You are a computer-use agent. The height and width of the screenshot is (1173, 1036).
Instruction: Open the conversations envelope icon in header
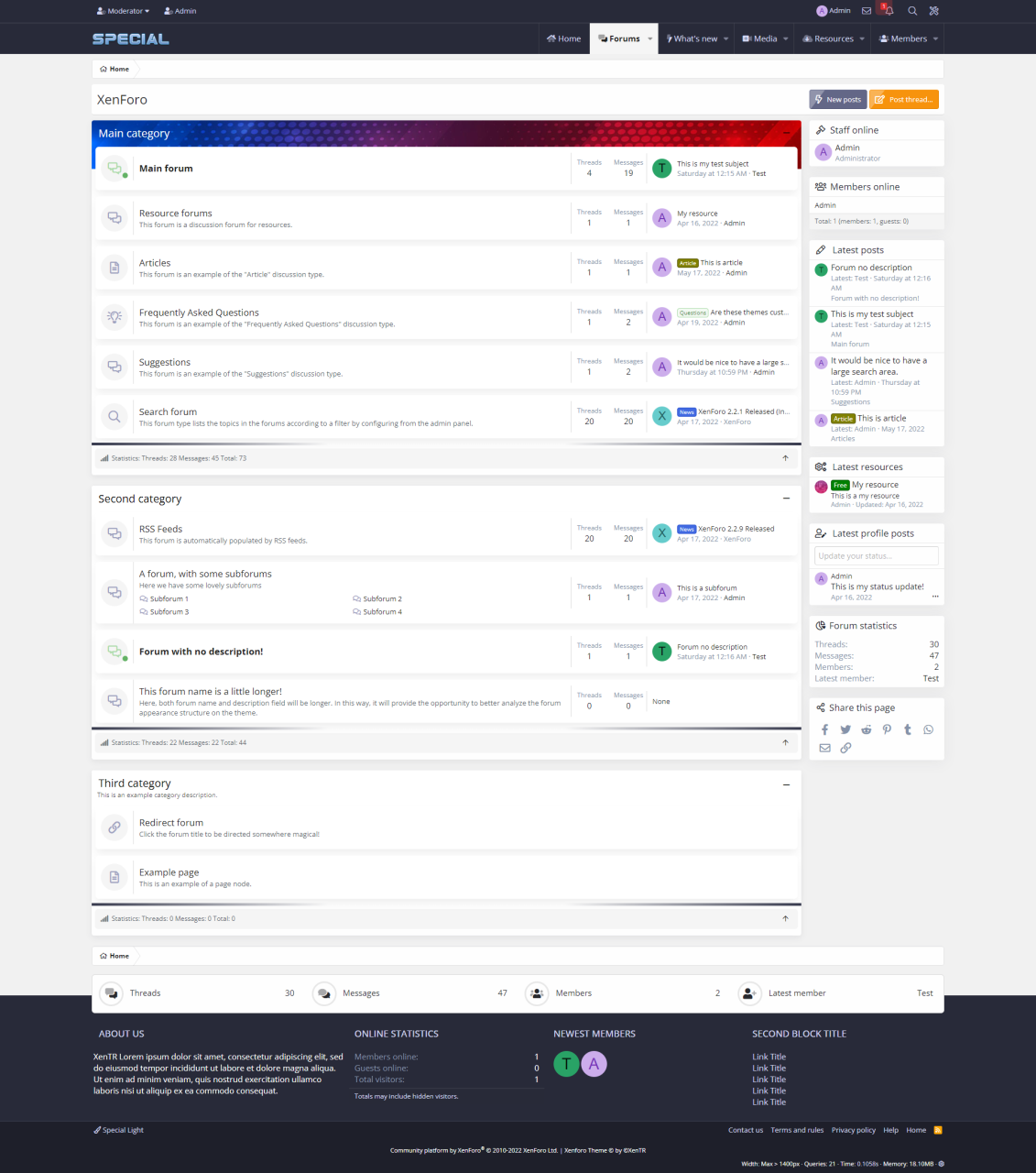point(867,11)
